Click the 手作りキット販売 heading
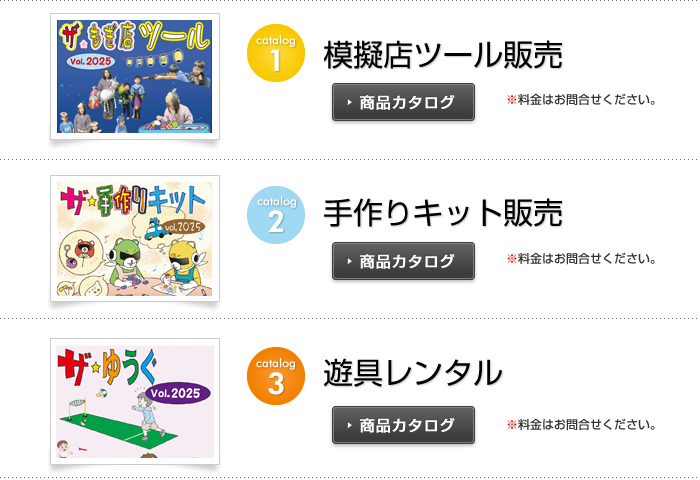The image size is (700, 480). [x=443, y=213]
